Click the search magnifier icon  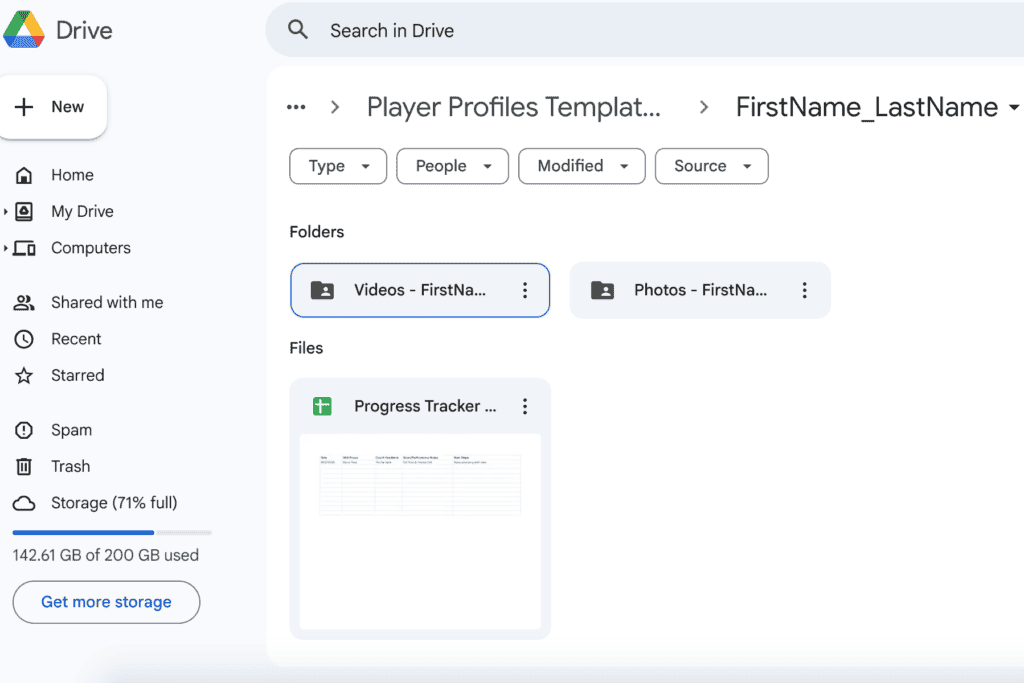[298, 30]
